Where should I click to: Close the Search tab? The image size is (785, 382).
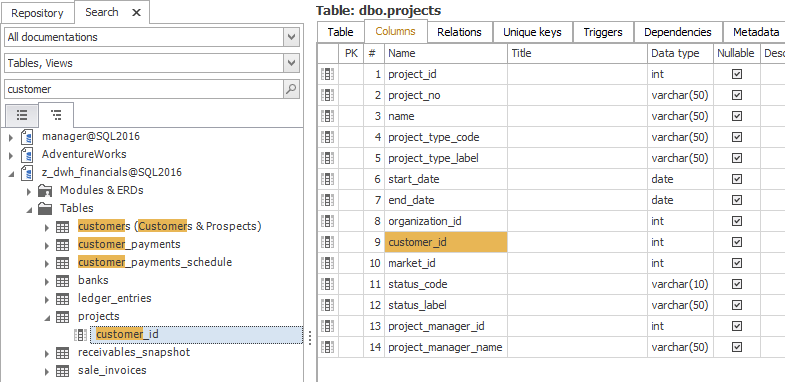136,13
